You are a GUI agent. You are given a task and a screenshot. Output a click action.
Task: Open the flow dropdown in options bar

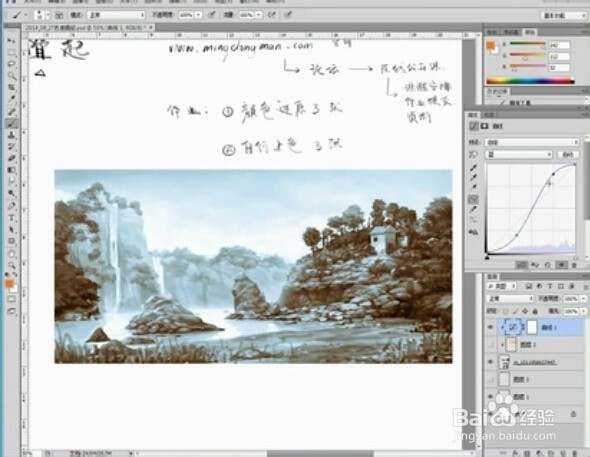pyautogui.click(x=259, y=15)
